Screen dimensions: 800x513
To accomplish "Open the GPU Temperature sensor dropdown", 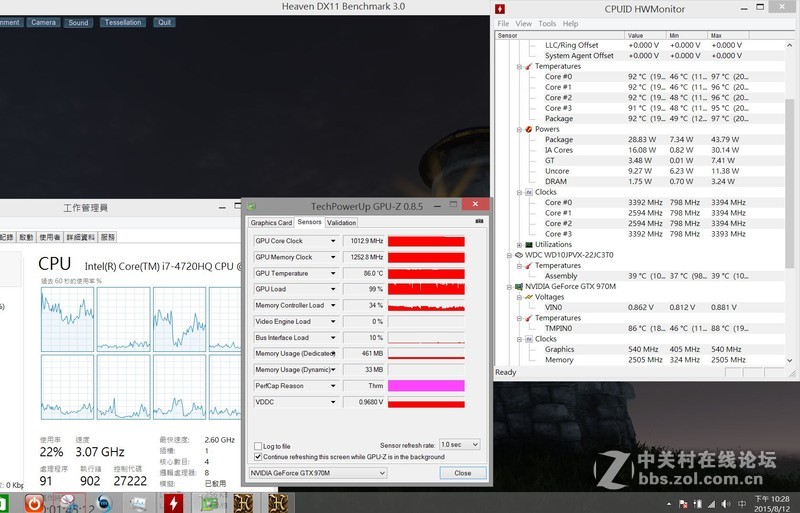I will [333, 273].
